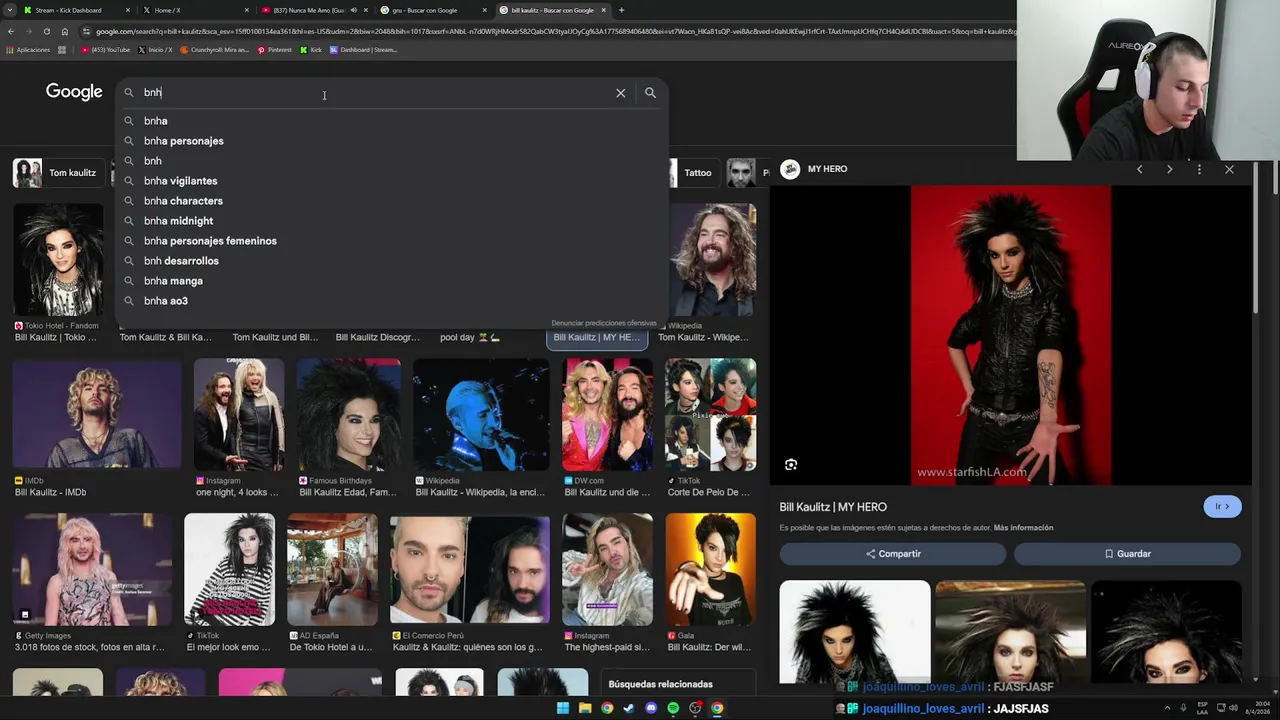Open OBS icon in the taskbar
The height and width of the screenshot is (720, 1280).
[x=695, y=708]
